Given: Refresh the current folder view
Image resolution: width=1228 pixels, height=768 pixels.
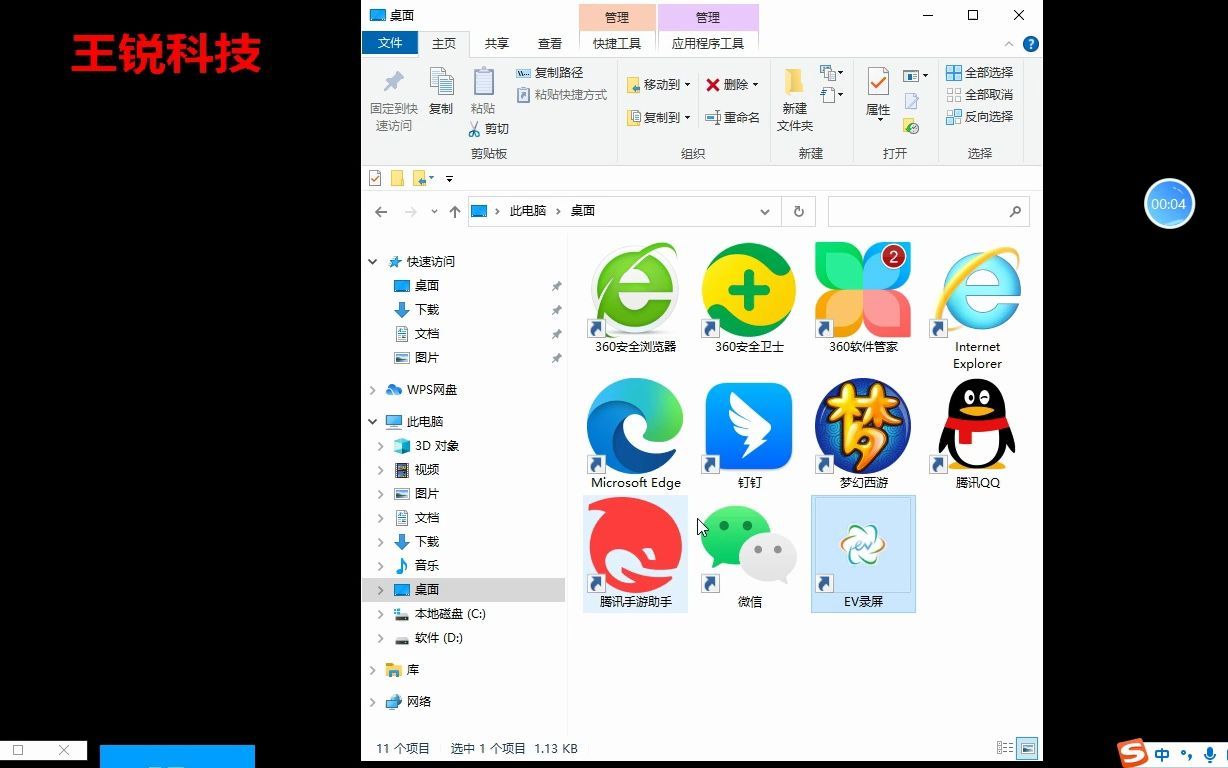Looking at the screenshot, I should click(x=798, y=212).
